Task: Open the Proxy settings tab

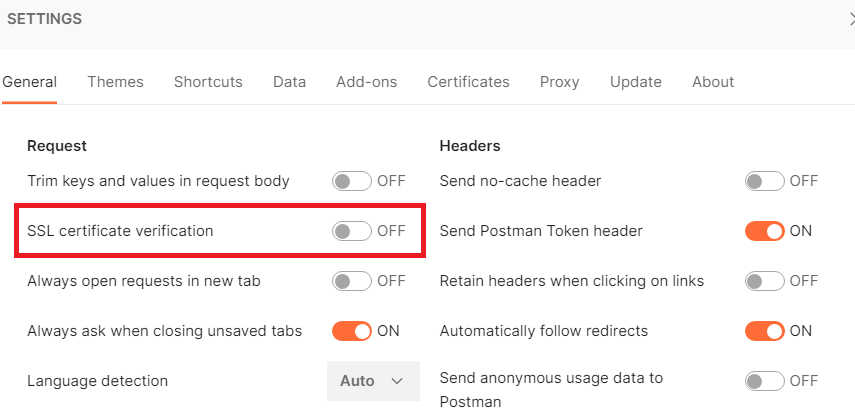Action: tap(559, 82)
